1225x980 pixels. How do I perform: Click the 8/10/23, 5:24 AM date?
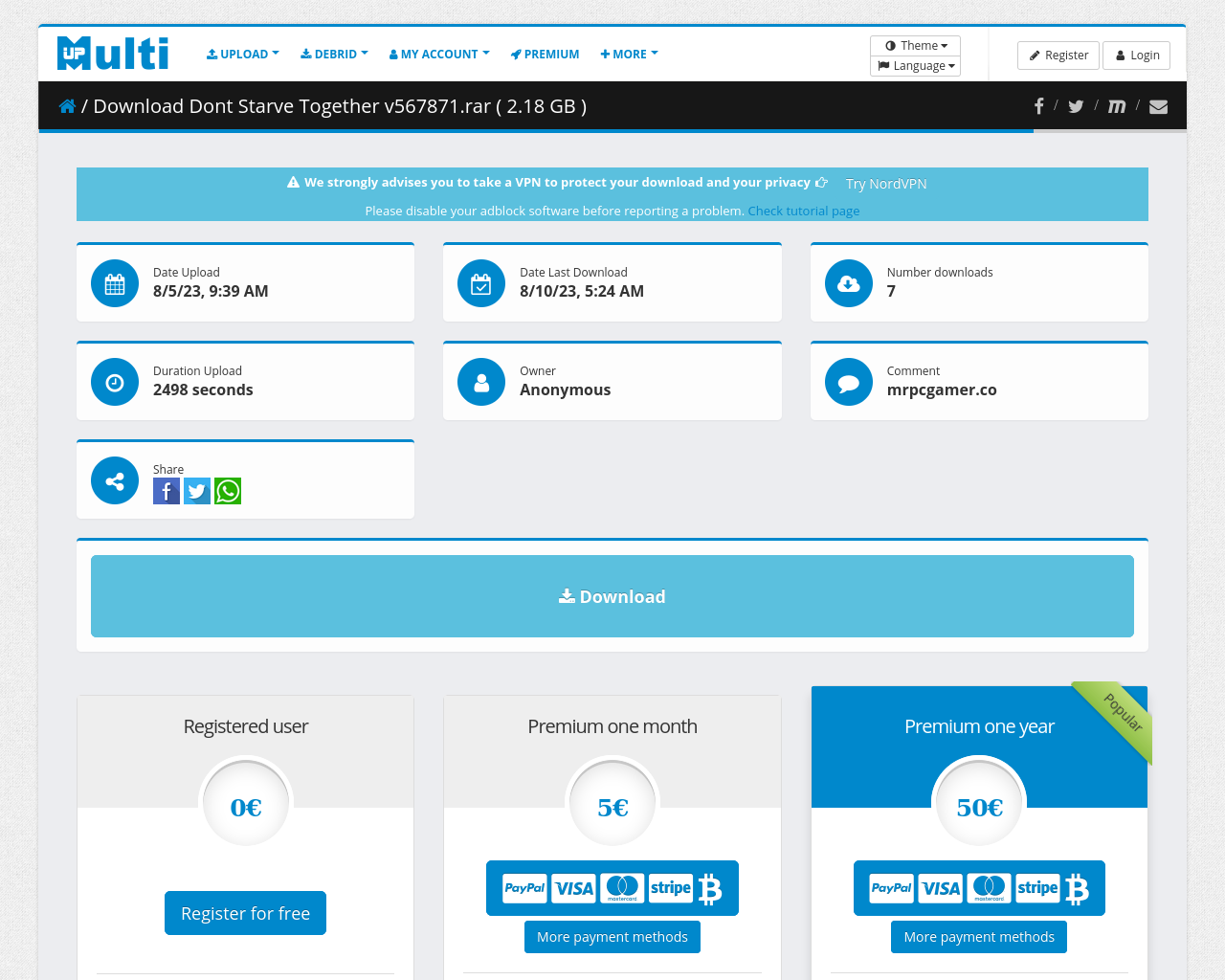582,291
